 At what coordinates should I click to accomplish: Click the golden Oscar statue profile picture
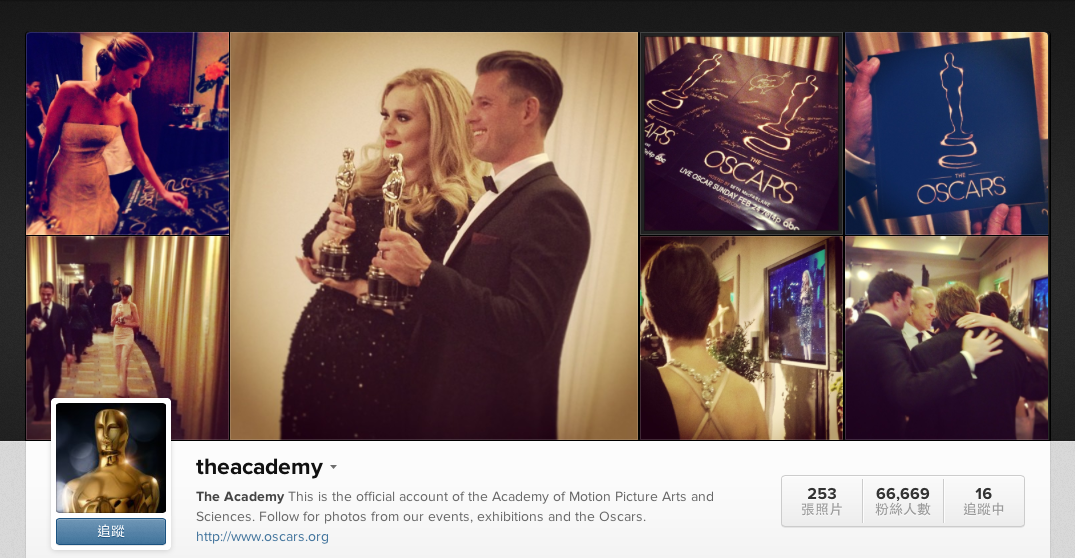coord(111,457)
